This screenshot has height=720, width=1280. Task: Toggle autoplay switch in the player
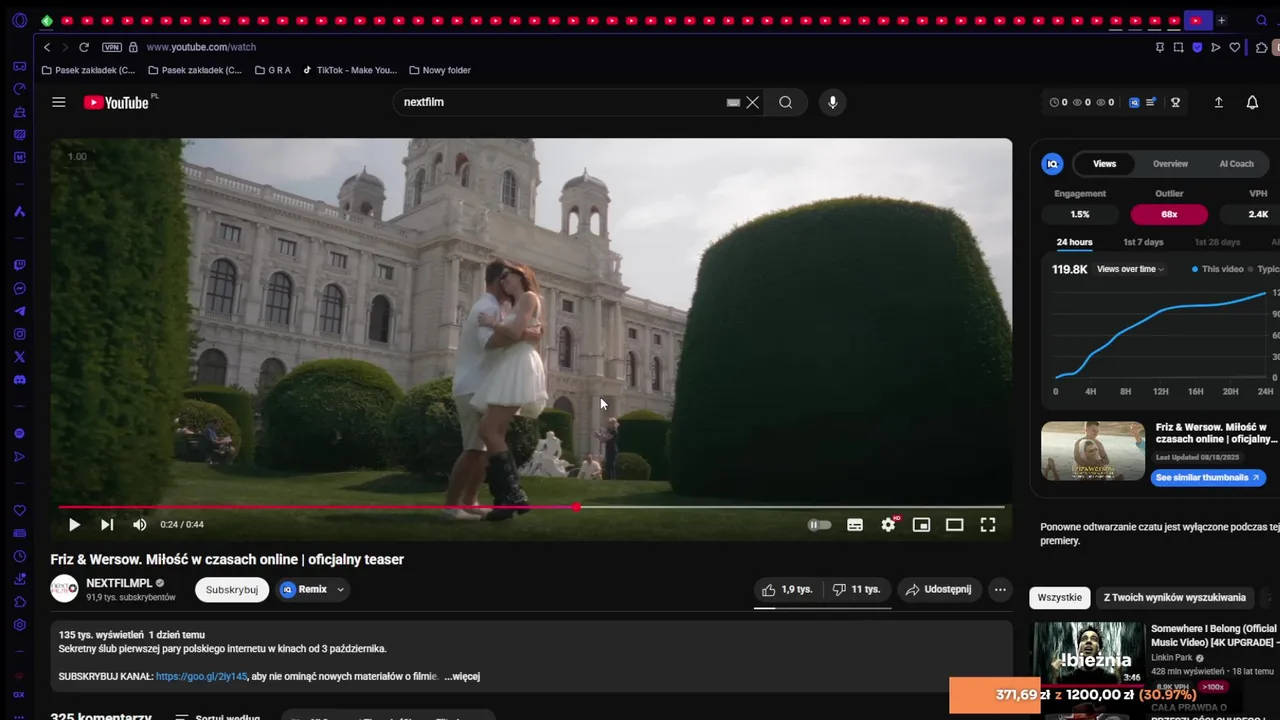tap(819, 524)
